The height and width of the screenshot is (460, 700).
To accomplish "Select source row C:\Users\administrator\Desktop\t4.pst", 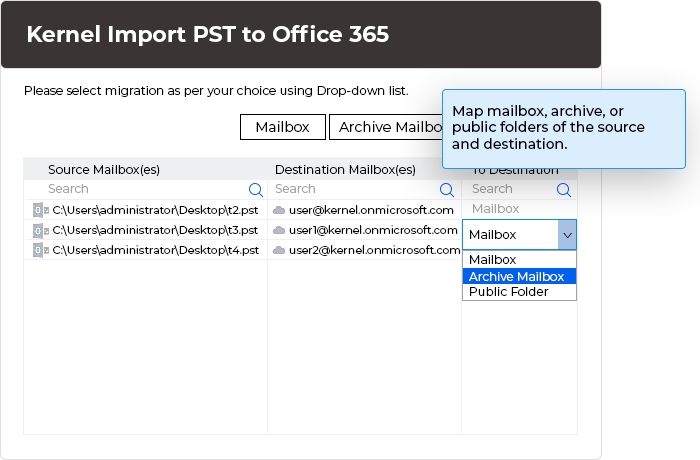I will [146, 250].
